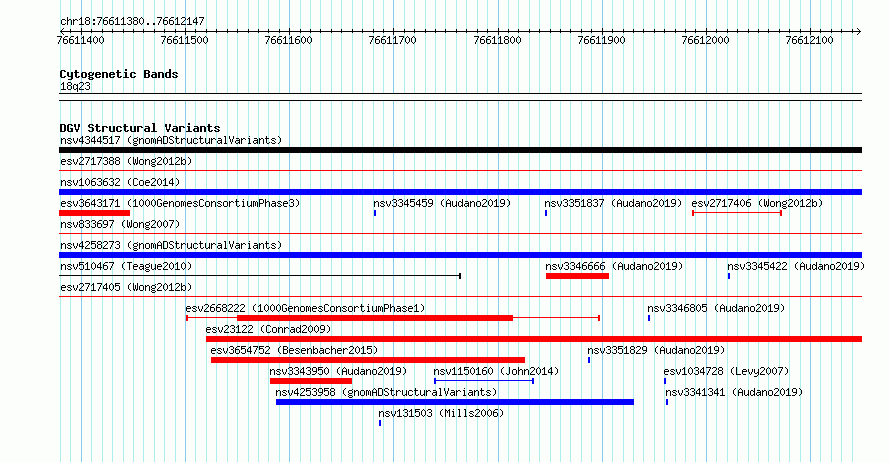Click the nsv3341341 blue marker
The width and height of the screenshot is (890, 462).
click(667, 402)
